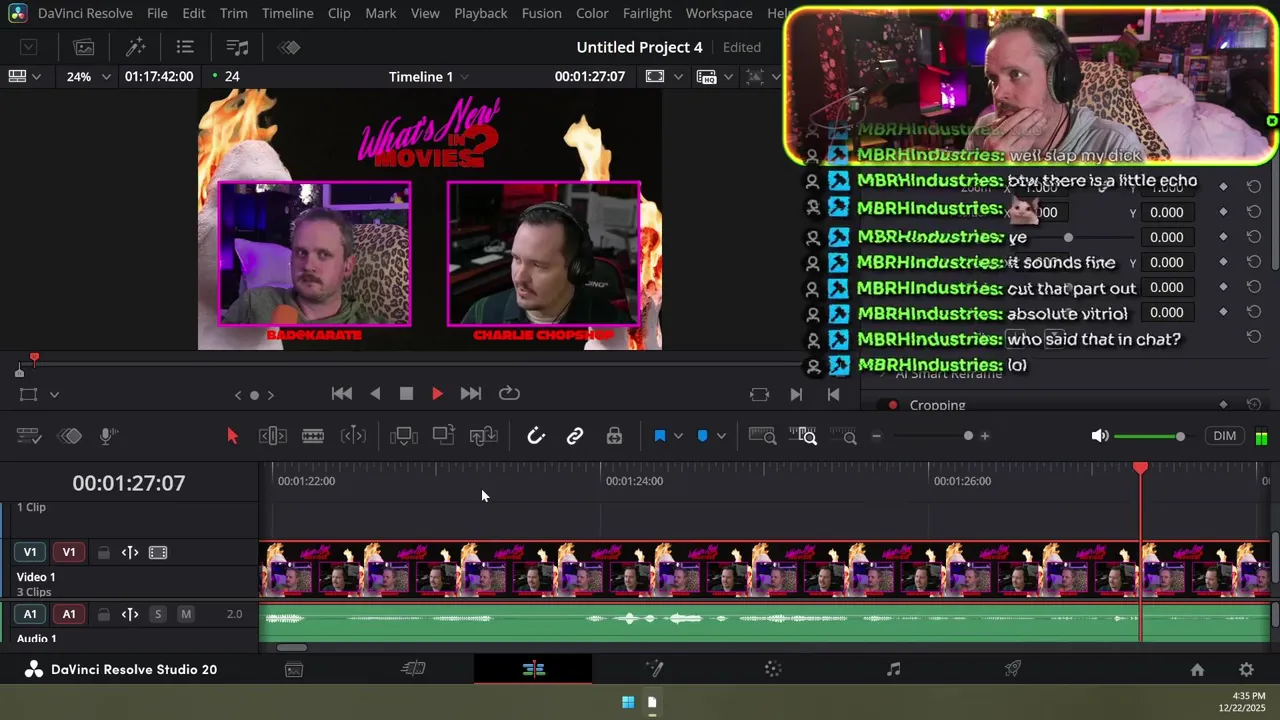Open the viewer zoom 24% dropdown
Screen dimensions: 1280x720
[x=87, y=76]
